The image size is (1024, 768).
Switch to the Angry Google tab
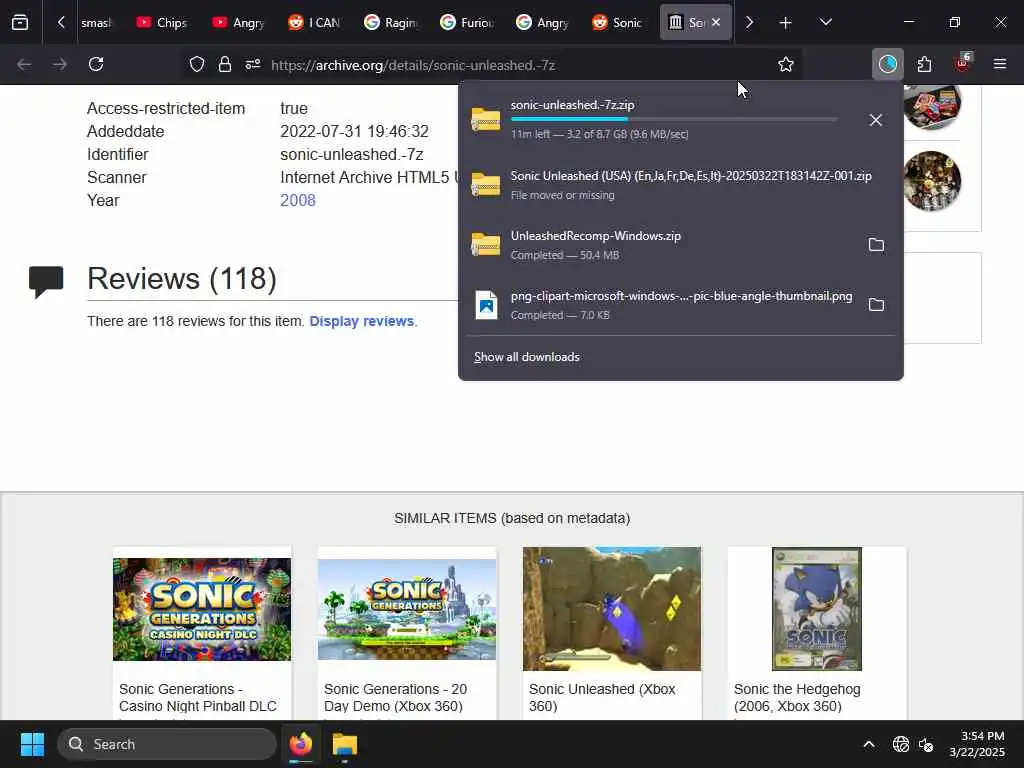[541, 23]
